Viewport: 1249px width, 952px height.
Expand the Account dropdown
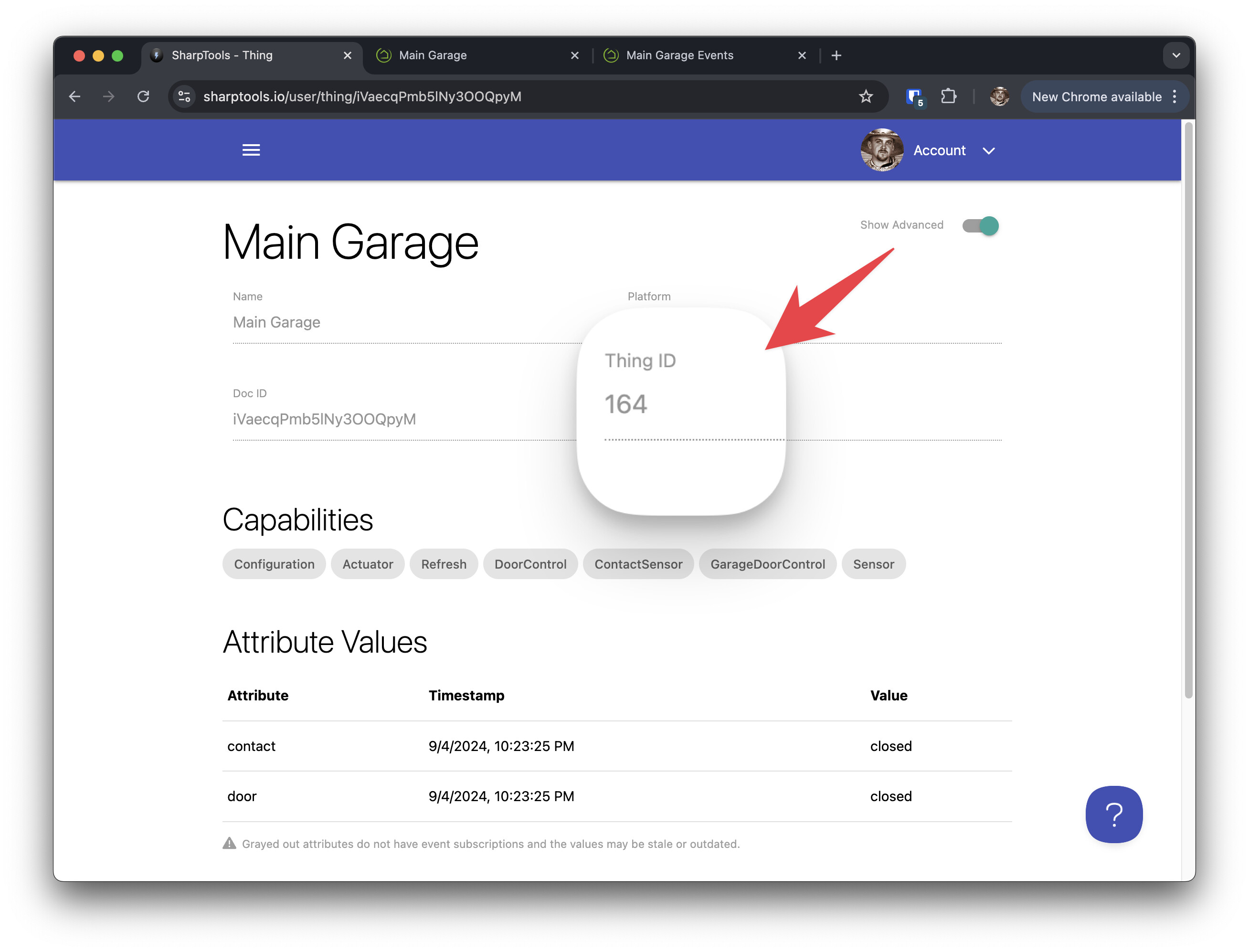tap(988, 151)
